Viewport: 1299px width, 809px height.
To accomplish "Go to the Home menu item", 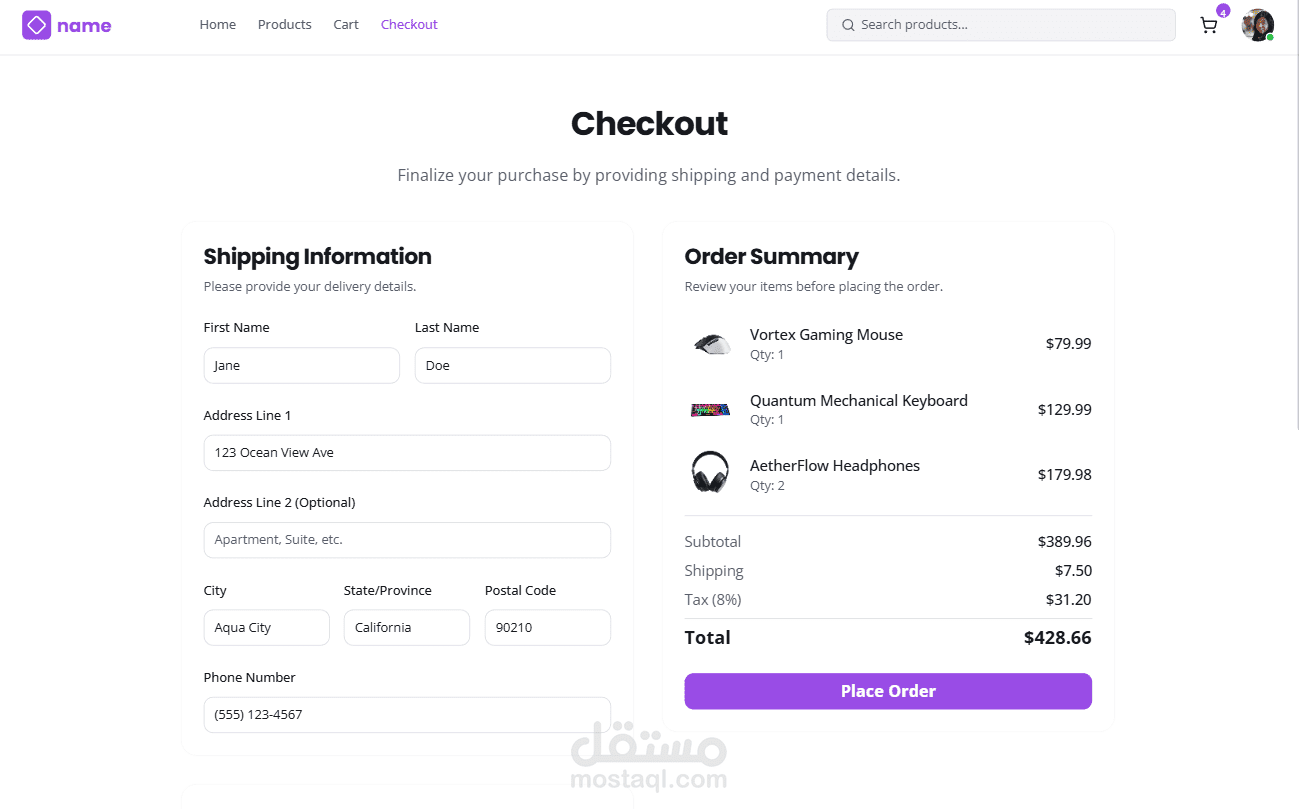I will [217, 25].
